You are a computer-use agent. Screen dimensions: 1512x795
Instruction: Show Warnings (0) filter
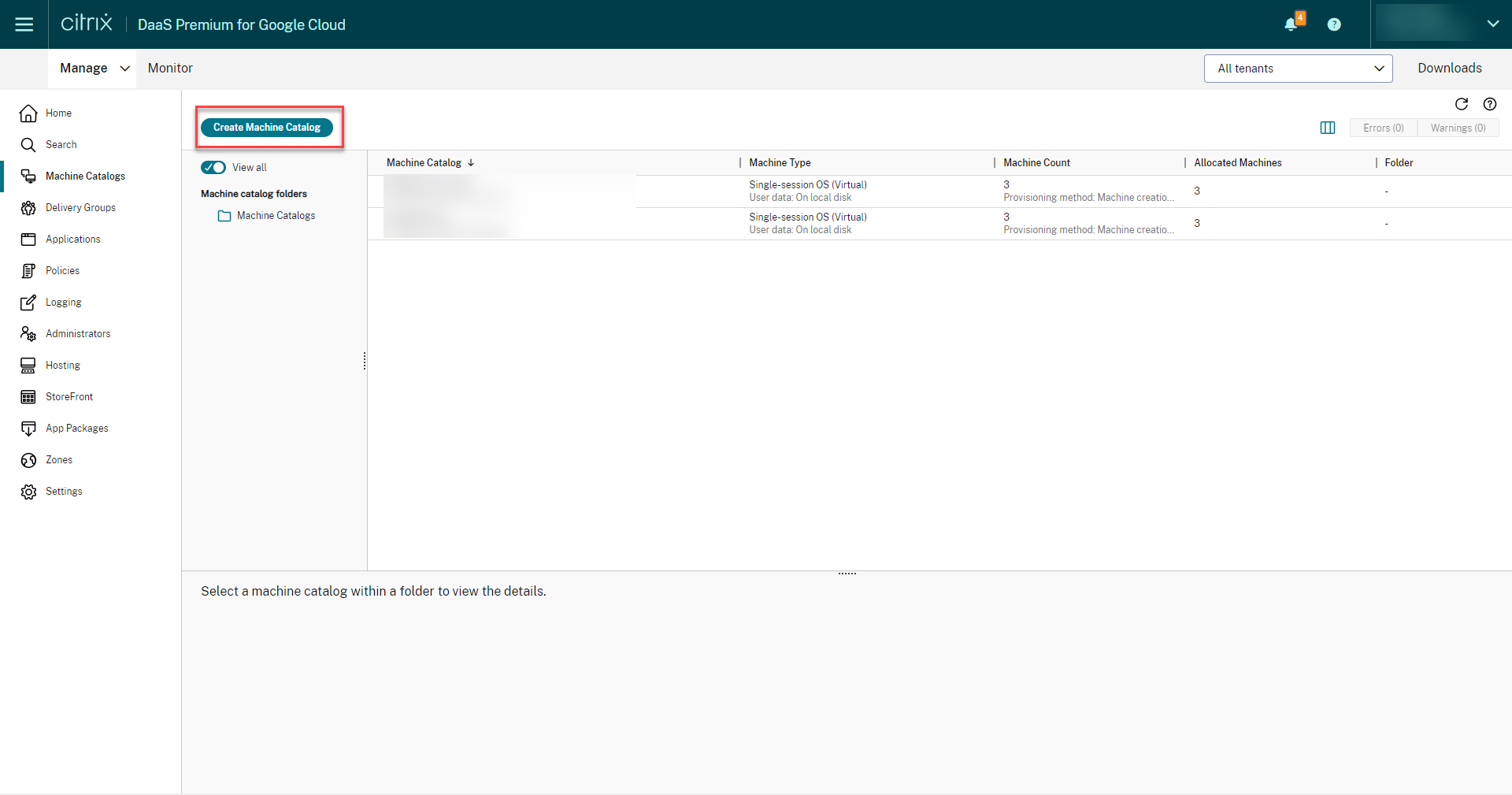1458,128
